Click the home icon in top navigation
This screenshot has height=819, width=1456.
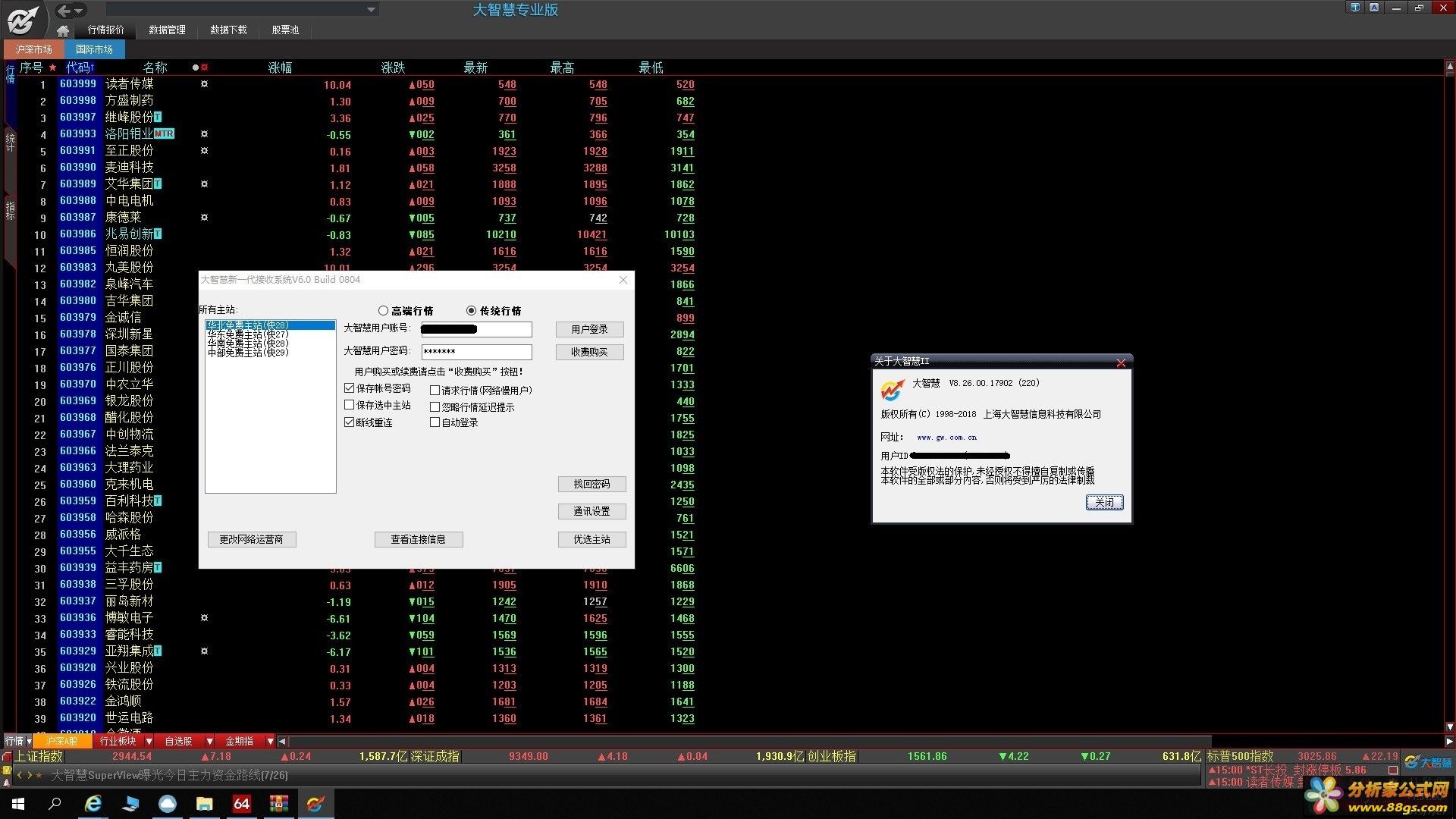coord(63,30)
